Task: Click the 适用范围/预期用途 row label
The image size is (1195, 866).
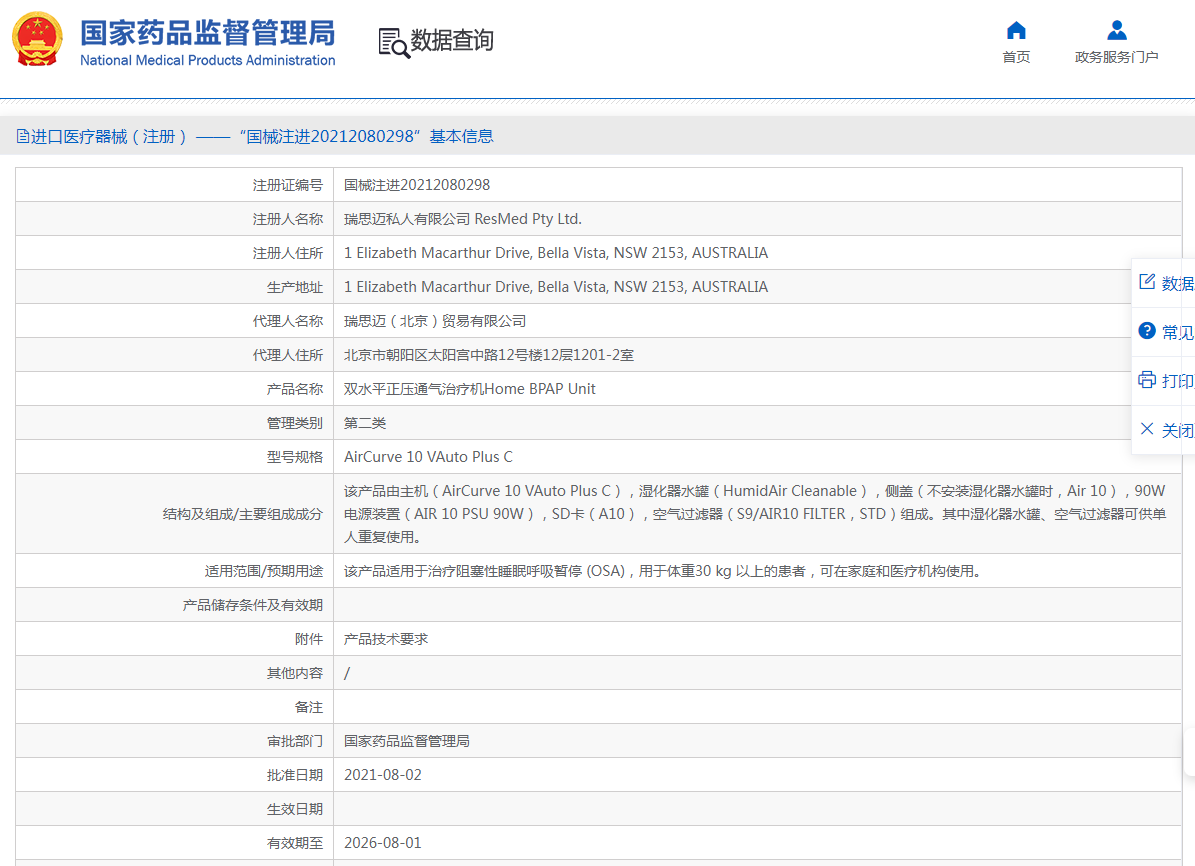Action: [264, 571]
